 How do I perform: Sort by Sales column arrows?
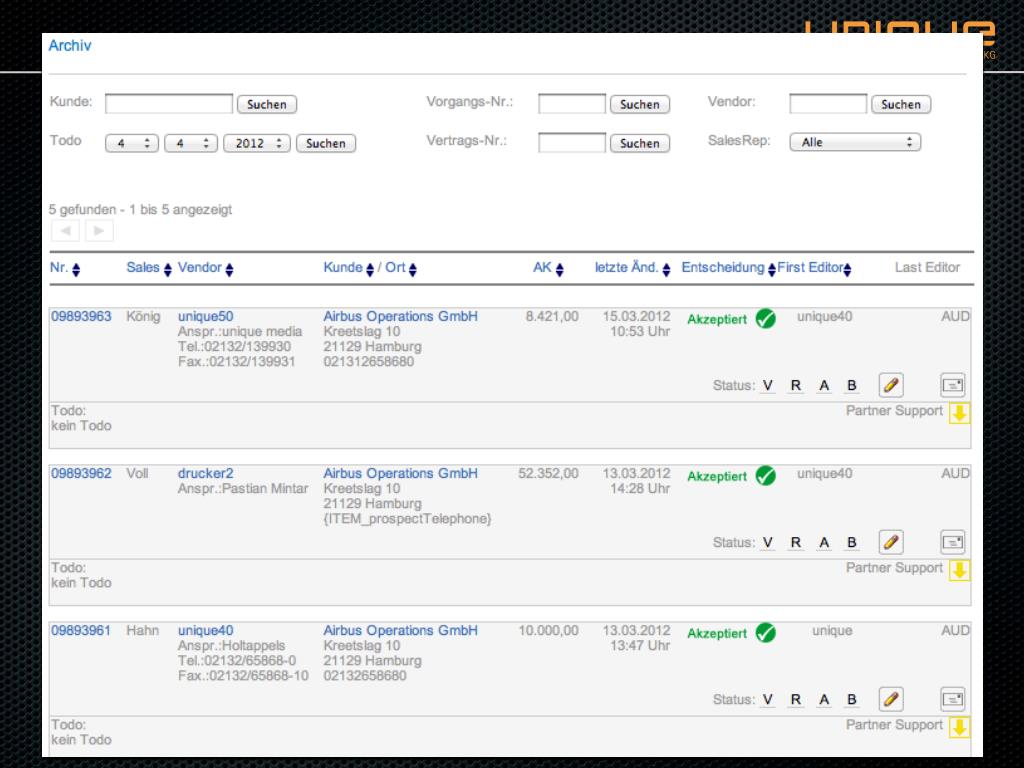point(168,269)
